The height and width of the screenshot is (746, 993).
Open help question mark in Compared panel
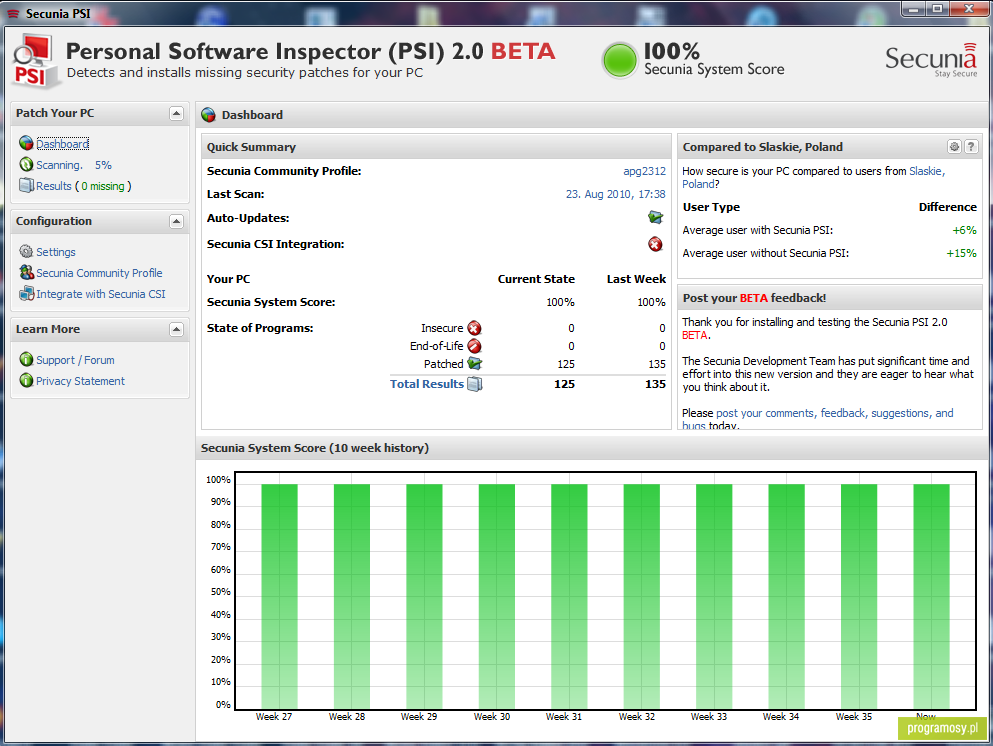(x=971, y=147)
